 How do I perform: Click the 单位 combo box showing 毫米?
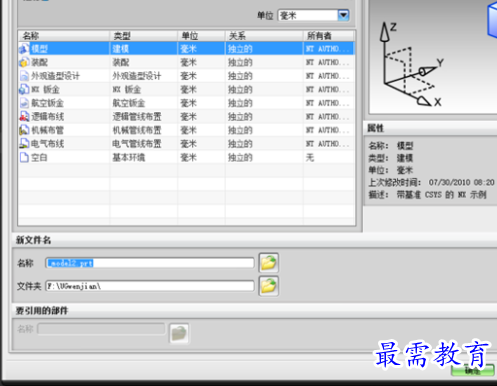(x=313, y=15)
